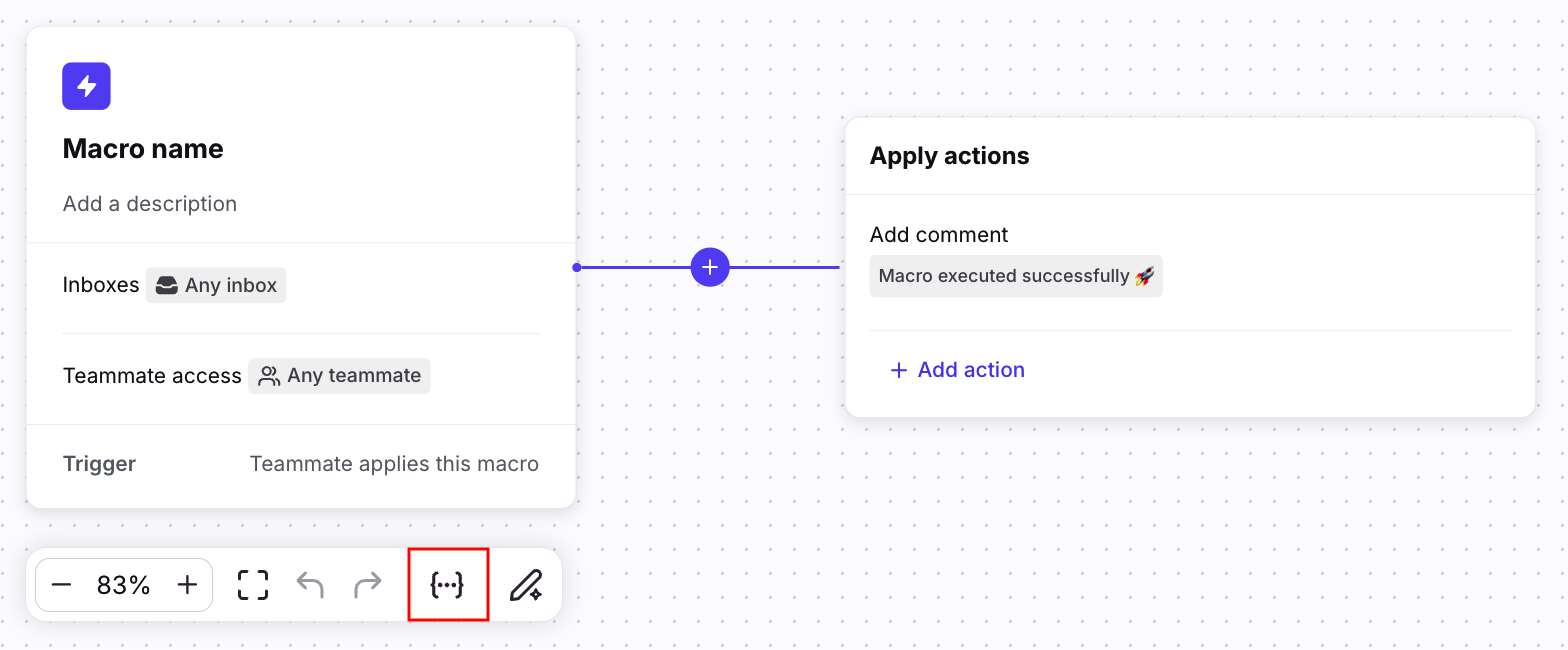Click the Add comment action label
This screenshot has height=650, width=1568.
[939, 235]
